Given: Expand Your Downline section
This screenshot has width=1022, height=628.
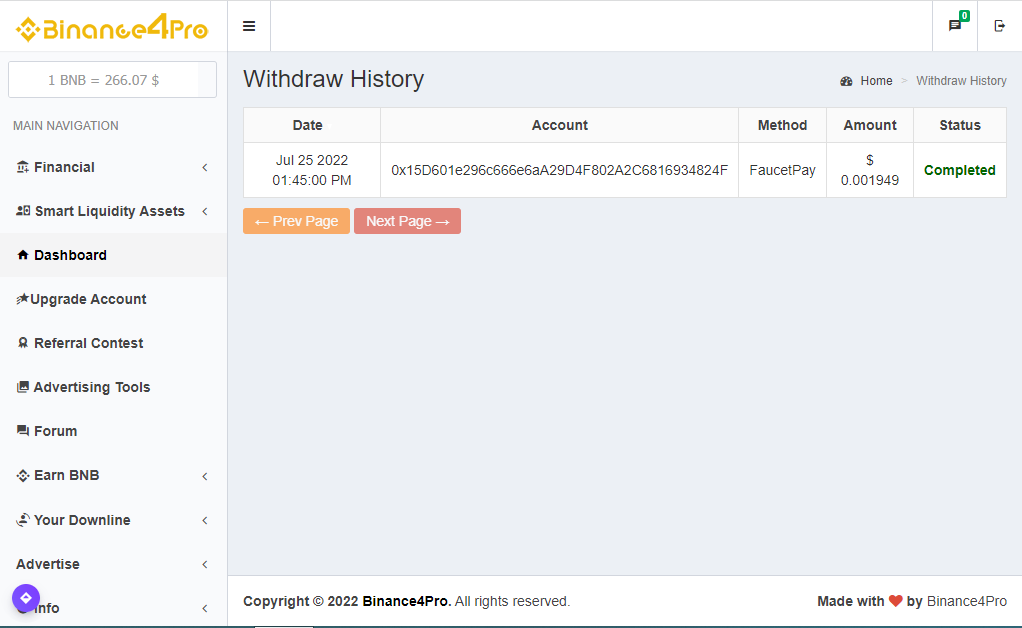Looking at the screenshot, I should coord(205,520).
